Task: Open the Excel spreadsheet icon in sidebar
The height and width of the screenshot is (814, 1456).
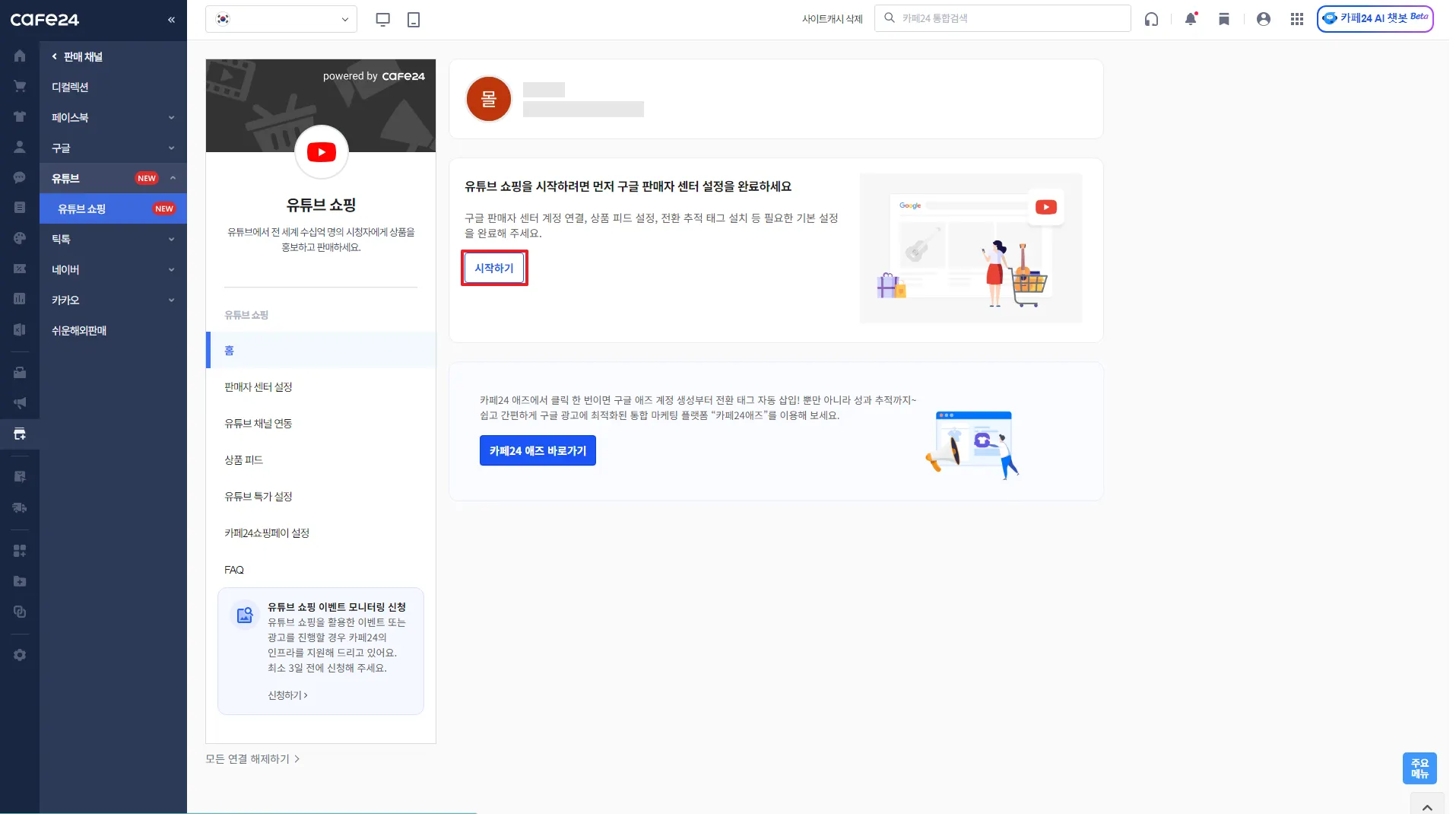Action: pos(20,329)
